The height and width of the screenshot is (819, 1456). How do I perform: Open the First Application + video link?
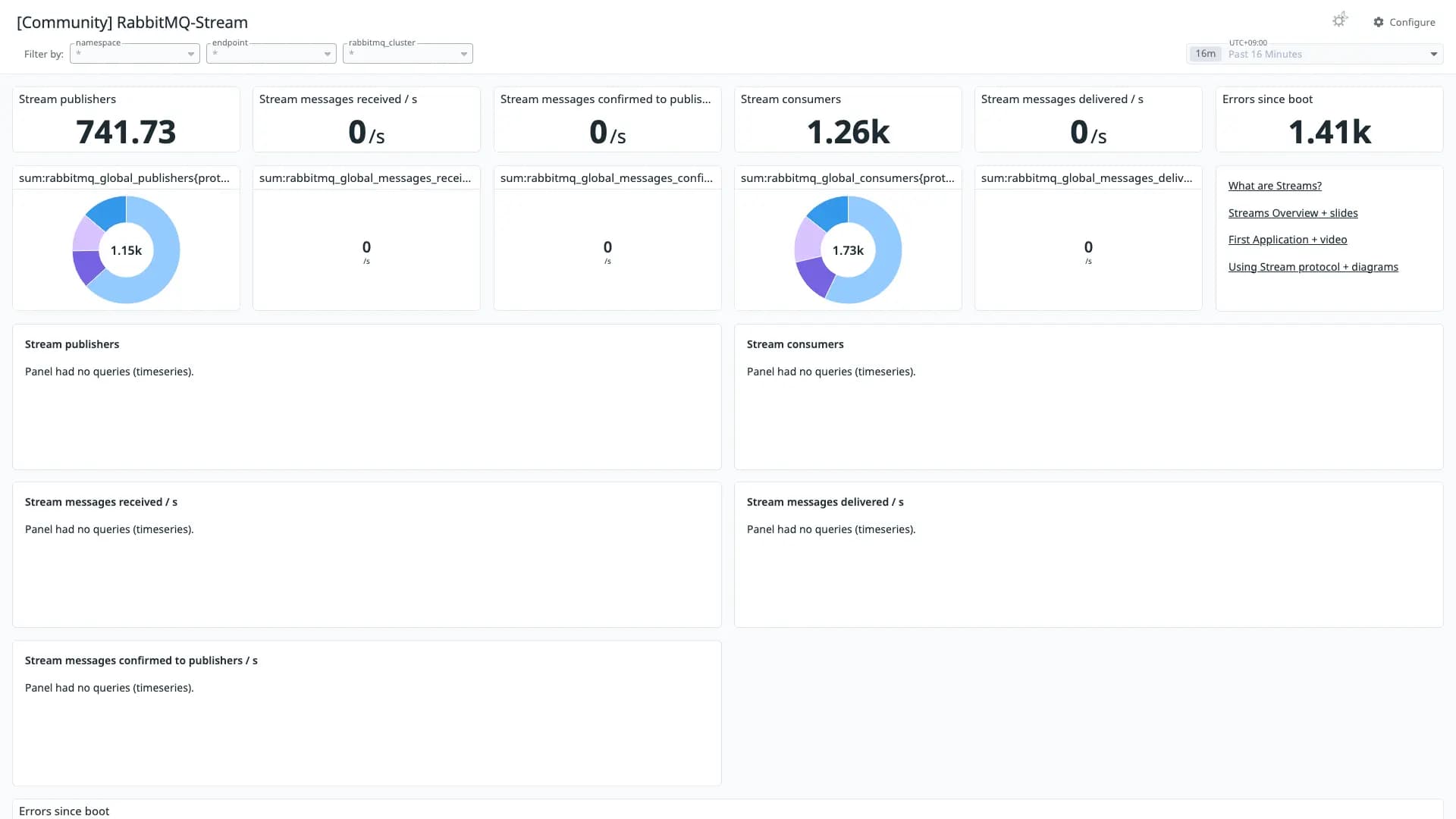click(x=1288, y=240)
